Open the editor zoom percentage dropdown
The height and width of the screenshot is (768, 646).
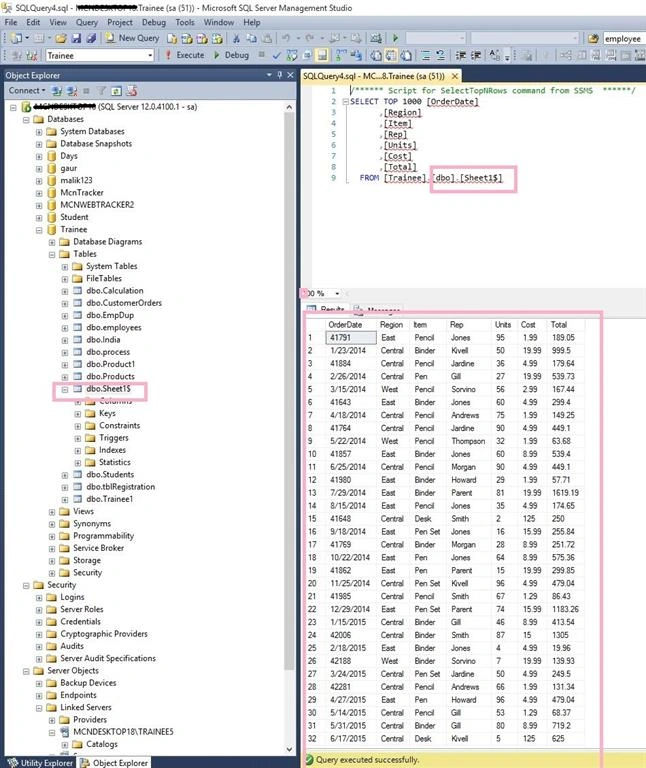tap(337, 293)
